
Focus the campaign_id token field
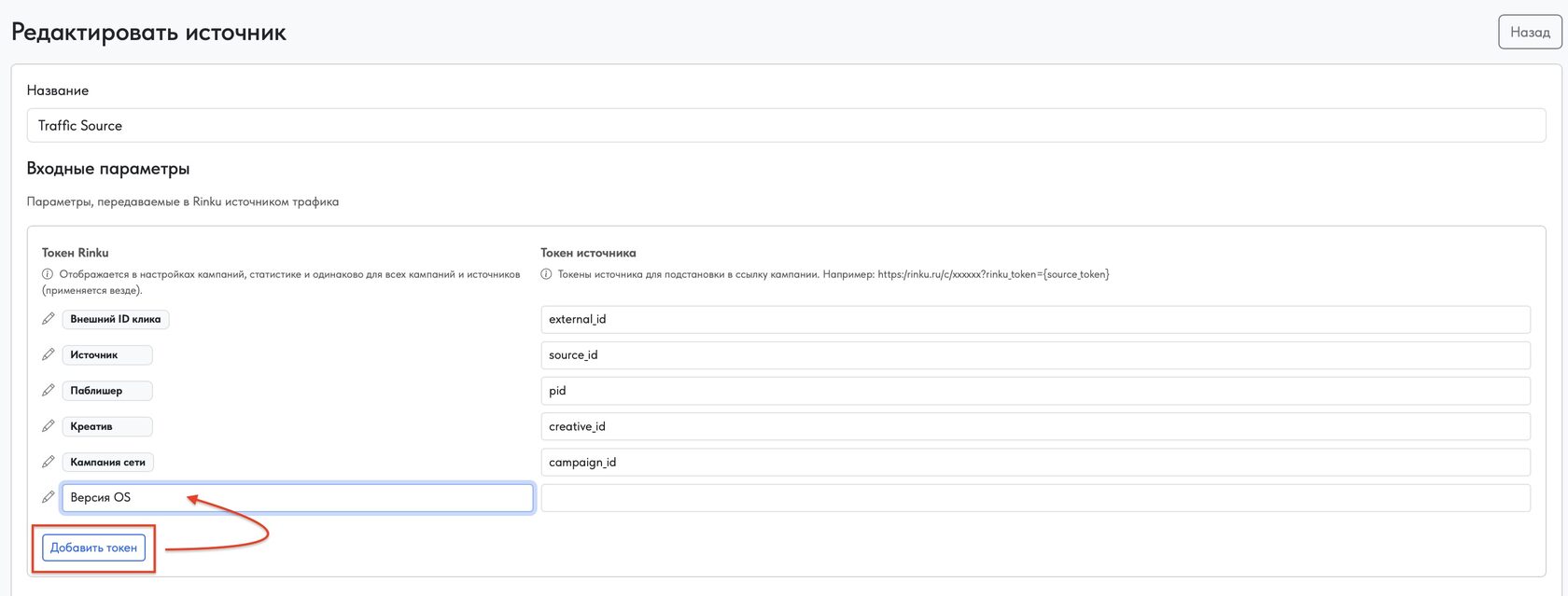point(1035,462)
